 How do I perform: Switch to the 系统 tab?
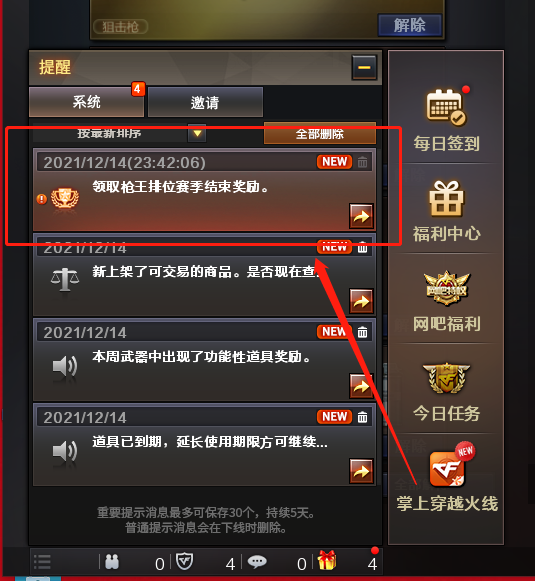[86, 102]
